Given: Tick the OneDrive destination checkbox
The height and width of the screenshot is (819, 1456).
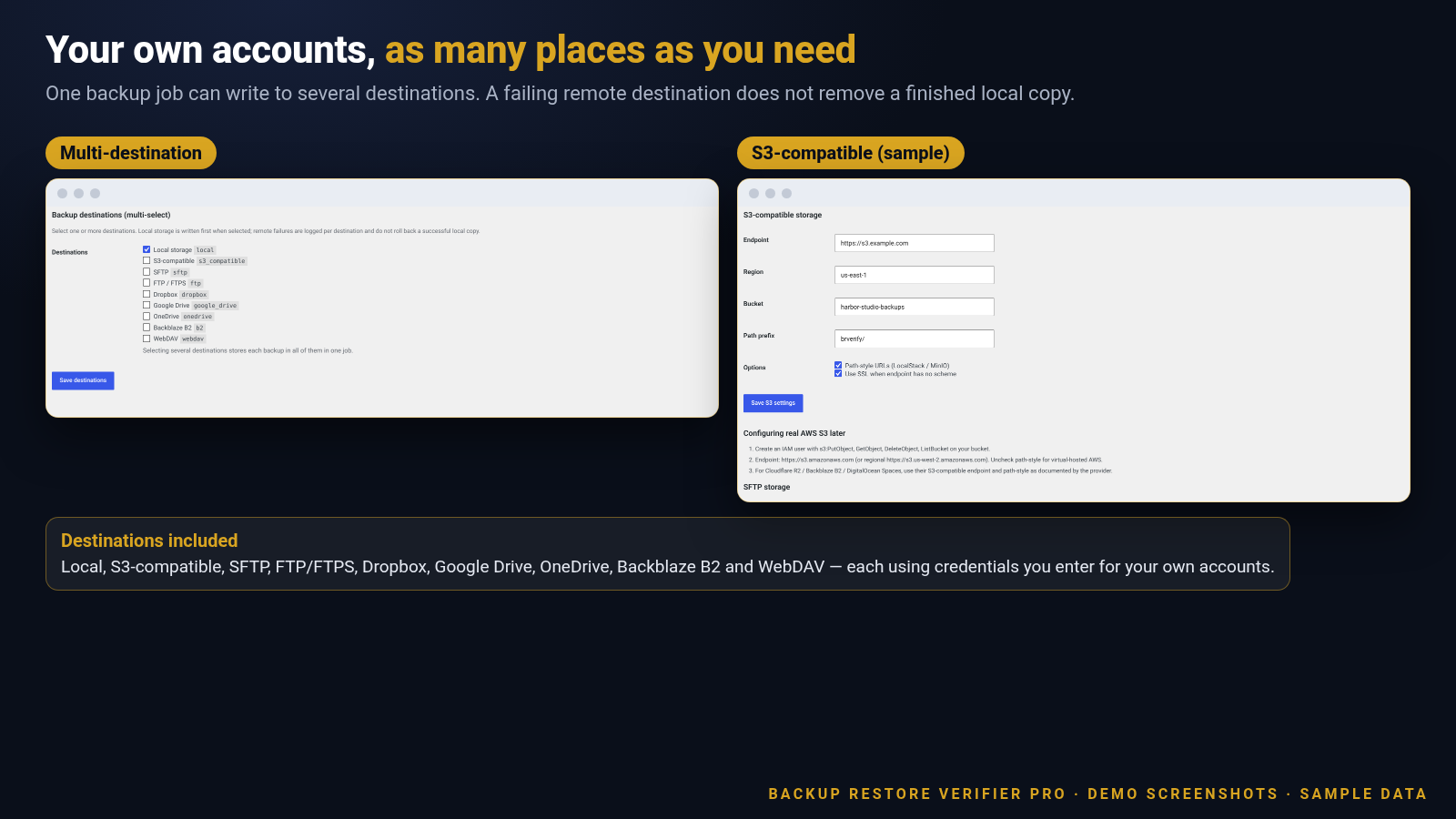Looking at the screenshot, I should (x=147, y=317).
